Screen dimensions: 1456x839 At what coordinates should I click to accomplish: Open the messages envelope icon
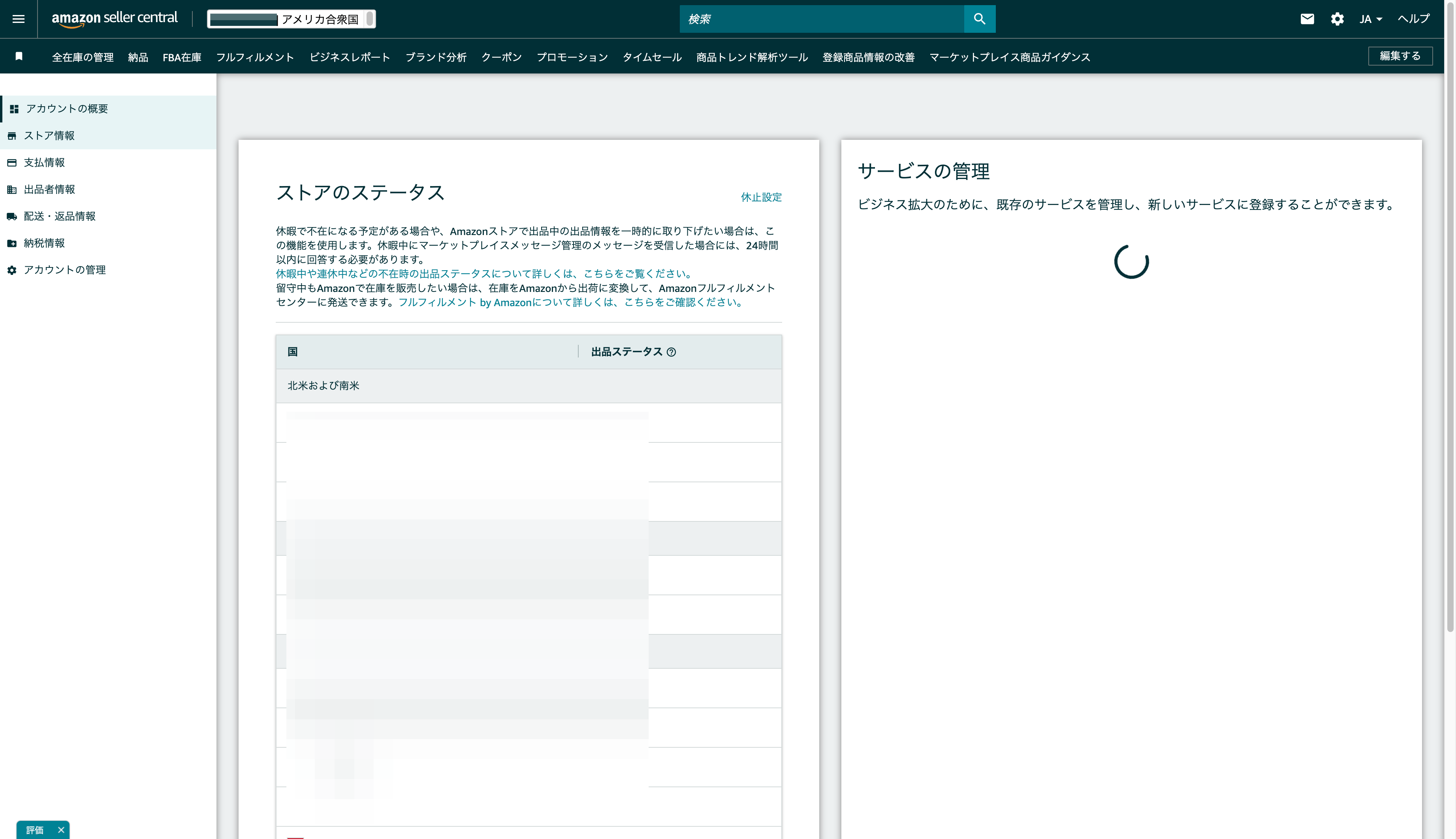1307,19
